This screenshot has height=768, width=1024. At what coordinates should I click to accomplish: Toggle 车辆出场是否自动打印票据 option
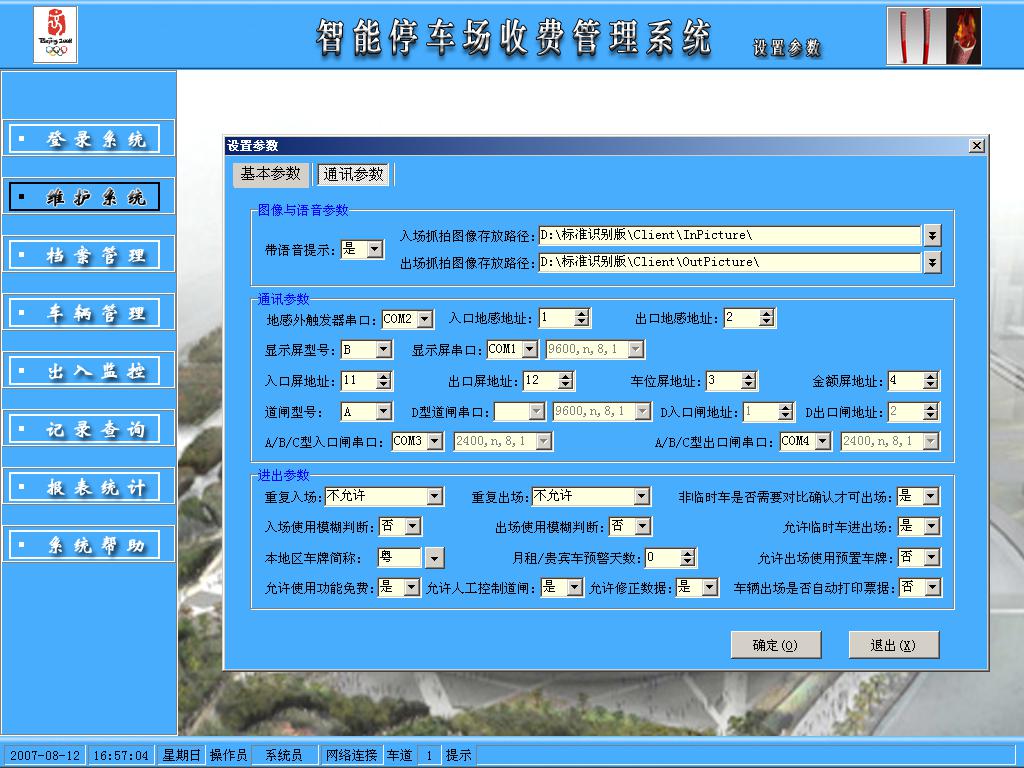(932, 587)
